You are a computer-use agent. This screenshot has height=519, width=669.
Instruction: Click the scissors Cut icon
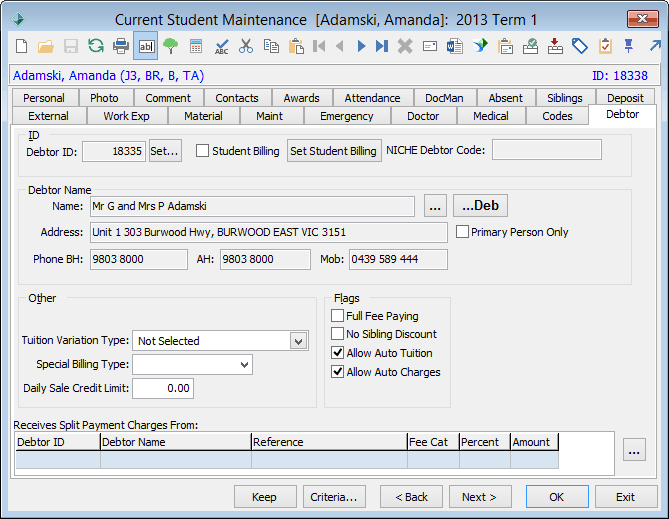pyautogui.click(x=246, y=46)
